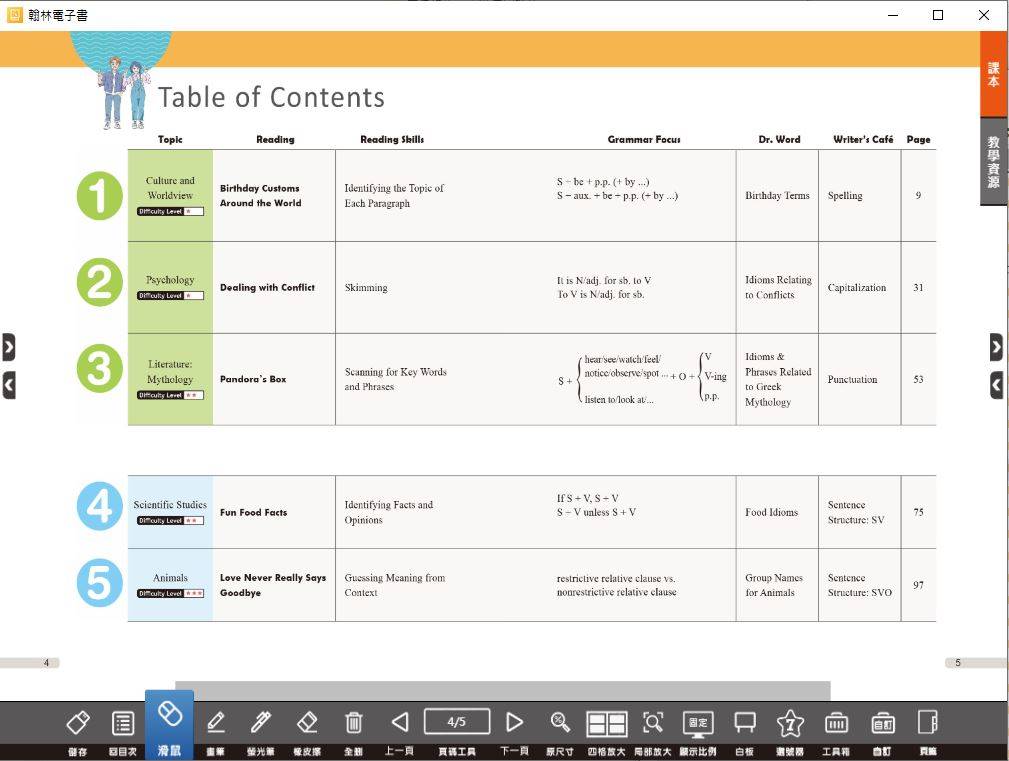Click the "Fun Food Facts" reading title

pos(254,512)
